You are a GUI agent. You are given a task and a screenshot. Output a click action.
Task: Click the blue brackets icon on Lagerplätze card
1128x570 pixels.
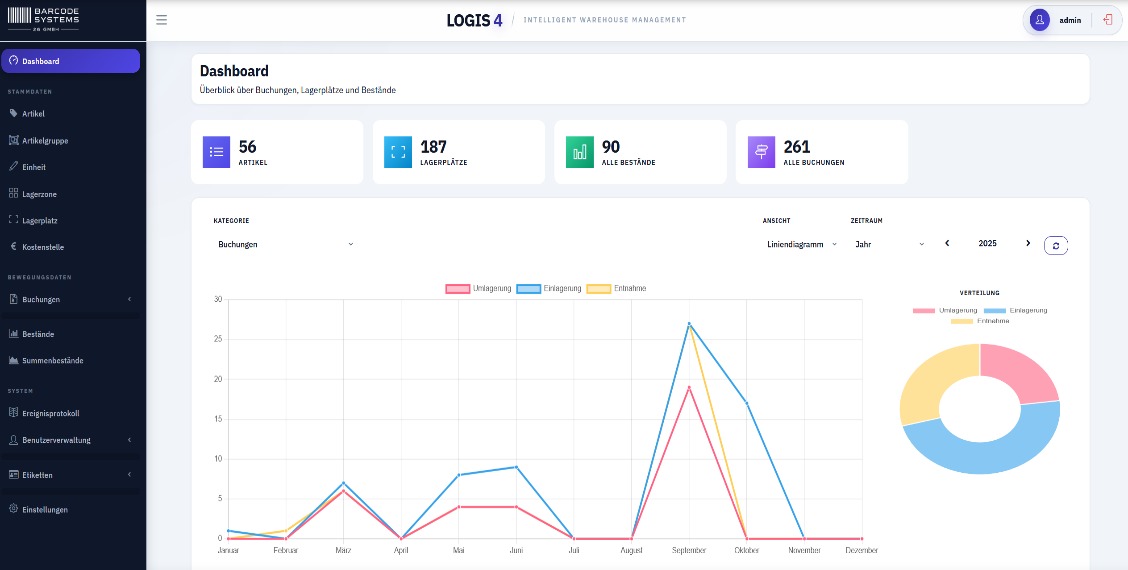398,152
